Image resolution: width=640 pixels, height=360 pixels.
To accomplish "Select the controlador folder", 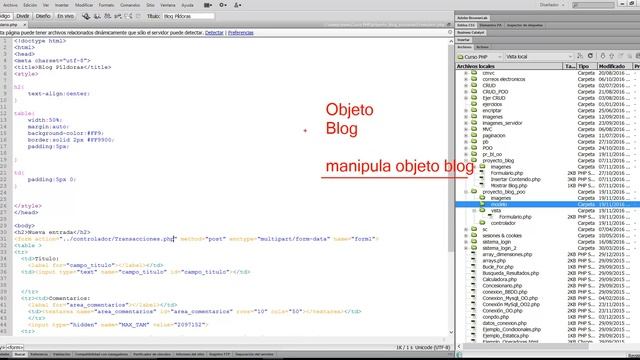I will (x=503, y=223).
